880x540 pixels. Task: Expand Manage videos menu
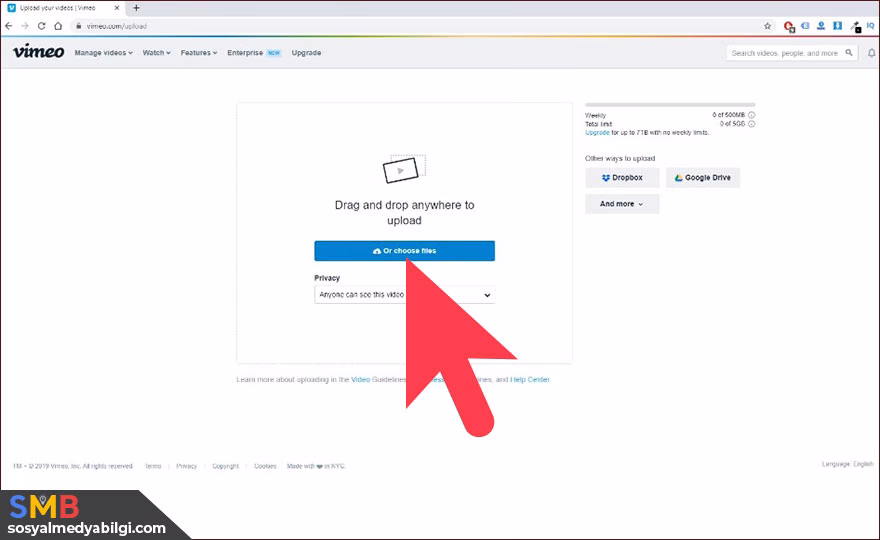pyautogui.click(x=103, y=53)
